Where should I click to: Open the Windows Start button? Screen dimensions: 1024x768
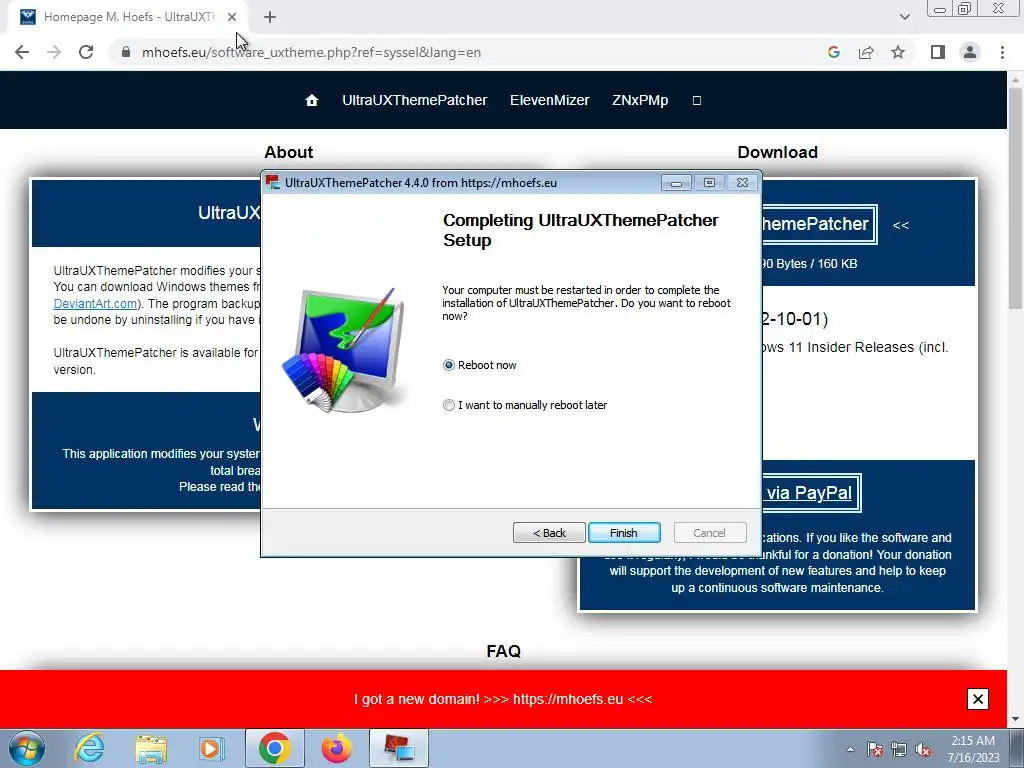point(27,748)
